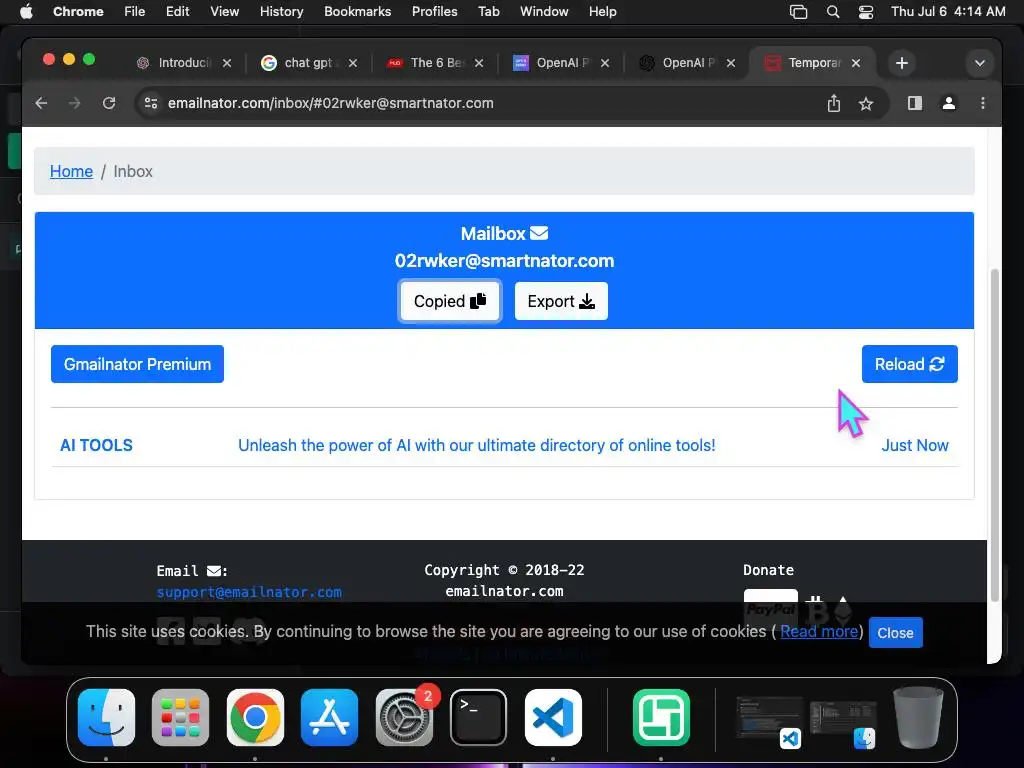Close The 6 Be tab
Image resolution: width=1024 pixels, height=768 pixels.
pyautogui.click(x=479, y=63)
